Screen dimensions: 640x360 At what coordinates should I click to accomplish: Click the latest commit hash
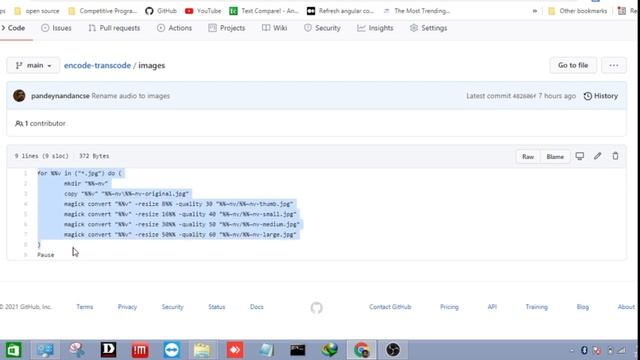click(524, 96)
